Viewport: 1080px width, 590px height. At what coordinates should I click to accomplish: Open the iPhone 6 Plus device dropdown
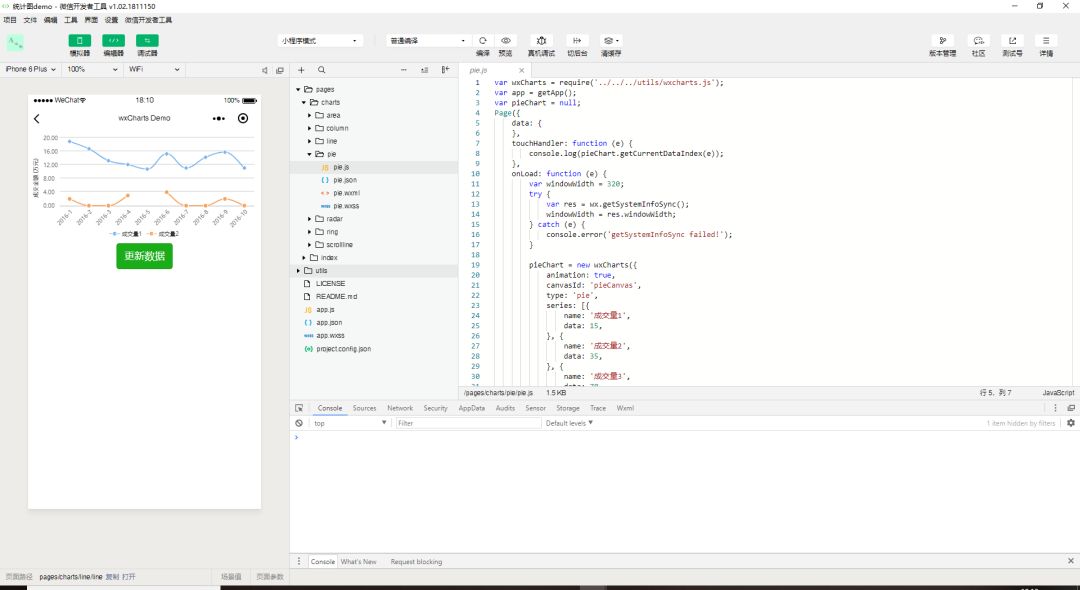click(31, 70)
